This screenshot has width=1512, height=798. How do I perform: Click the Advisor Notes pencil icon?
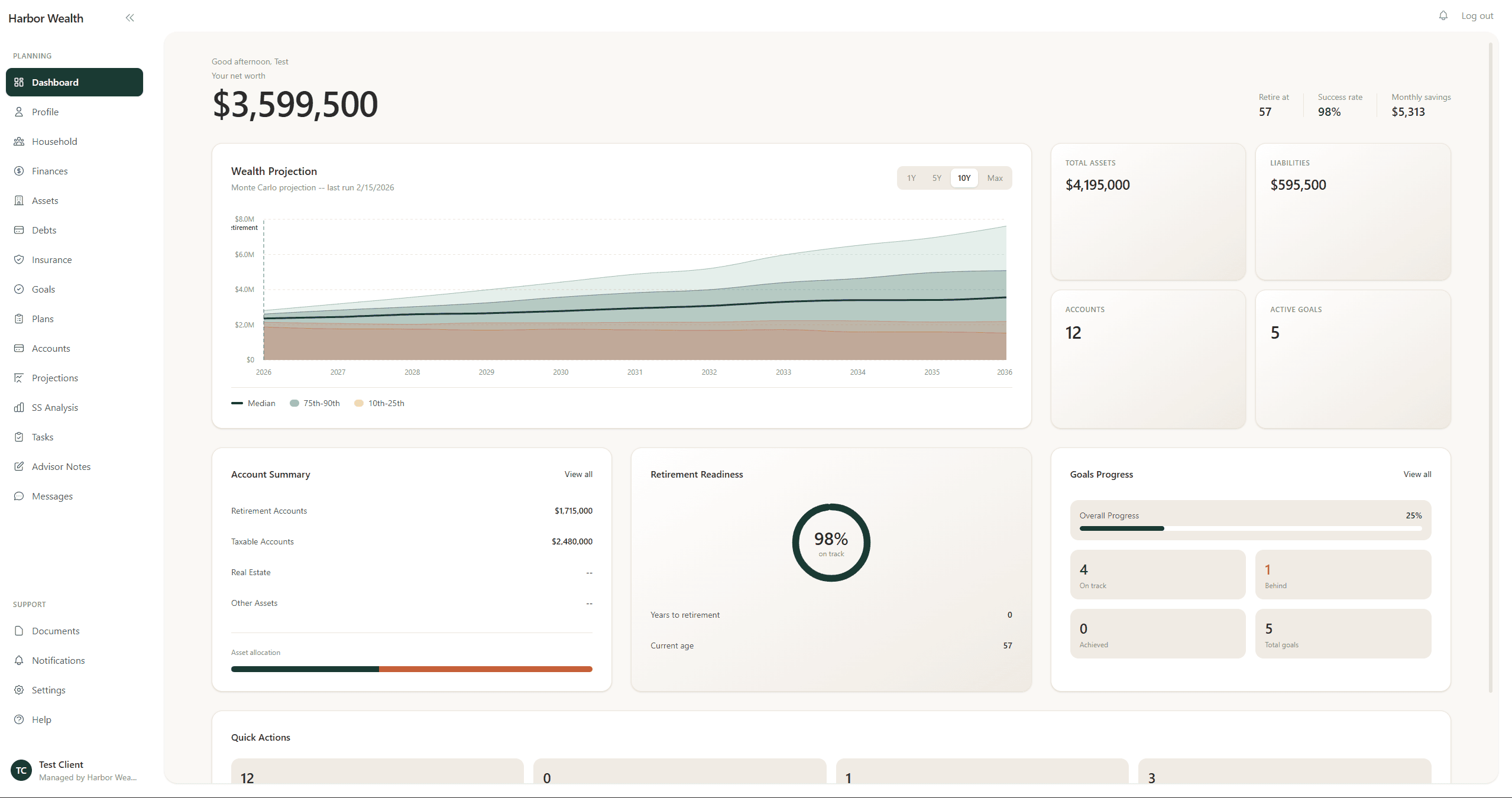[19, 466]
